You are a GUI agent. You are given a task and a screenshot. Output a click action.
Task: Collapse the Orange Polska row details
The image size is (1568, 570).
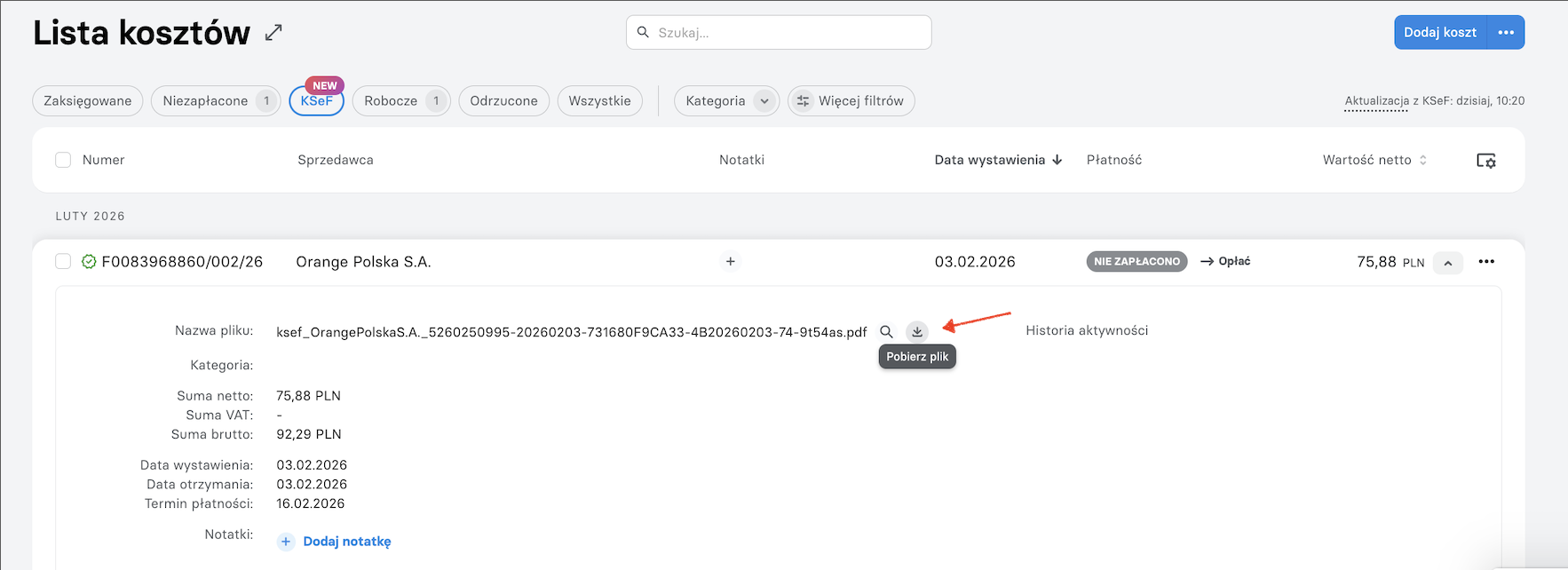[x=1447, y=262]
